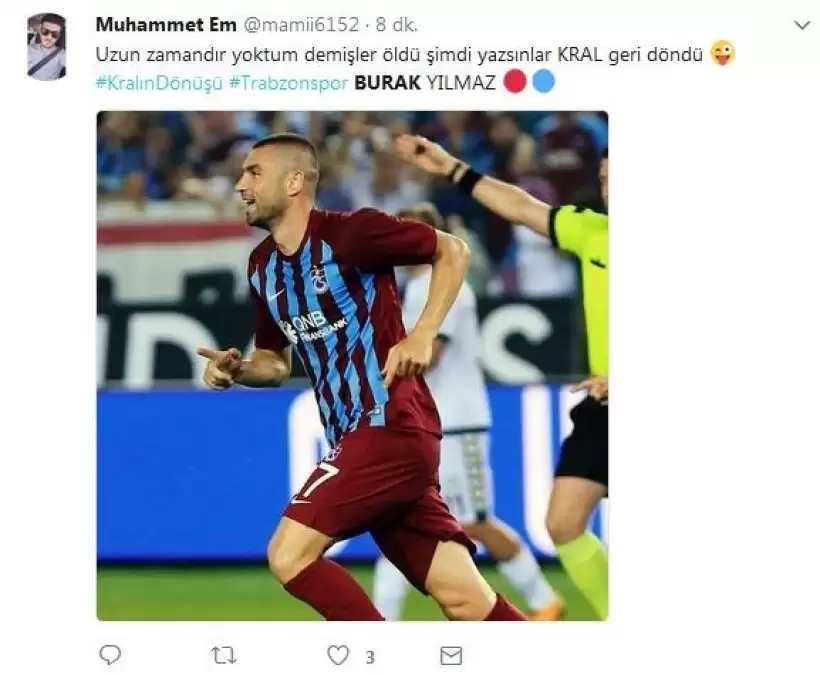The height and width of the screenshot is (675, 820).
Task: Retweet this Burak Yılmaz post
Action: (224, 655)
